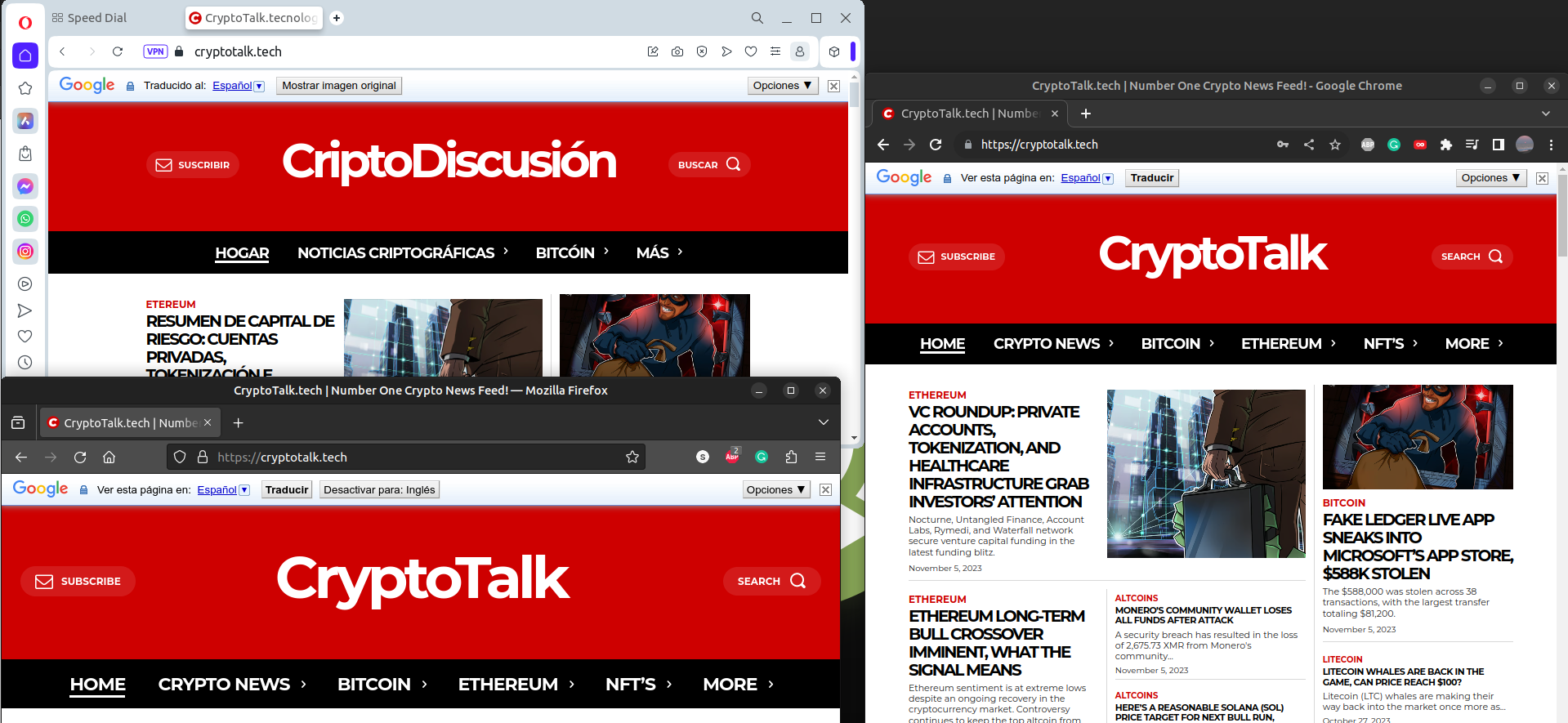This screenshot has width=1568, height=723.
Task: Click Opera address field cryptotalk.tech
Action: 238,51
